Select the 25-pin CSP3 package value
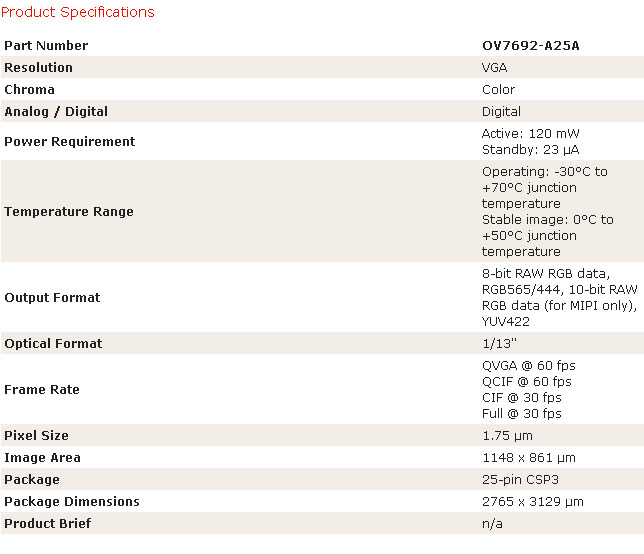 (520, 480)
